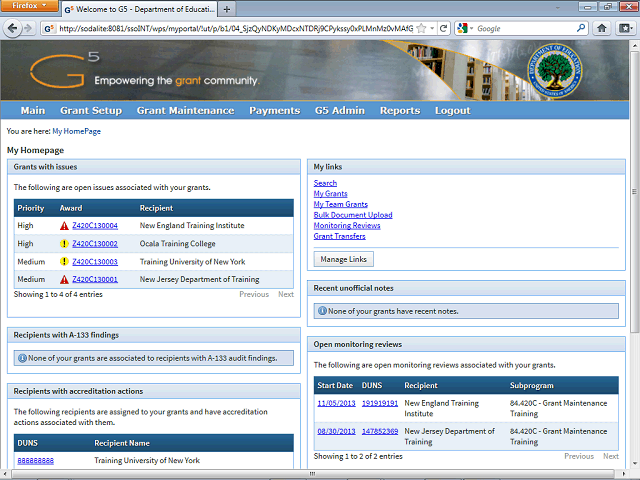The width and height of the screenshot is (640, 480).
Task: Click red warning icon for Z420C130004
Action: click(x=64, y=226)
